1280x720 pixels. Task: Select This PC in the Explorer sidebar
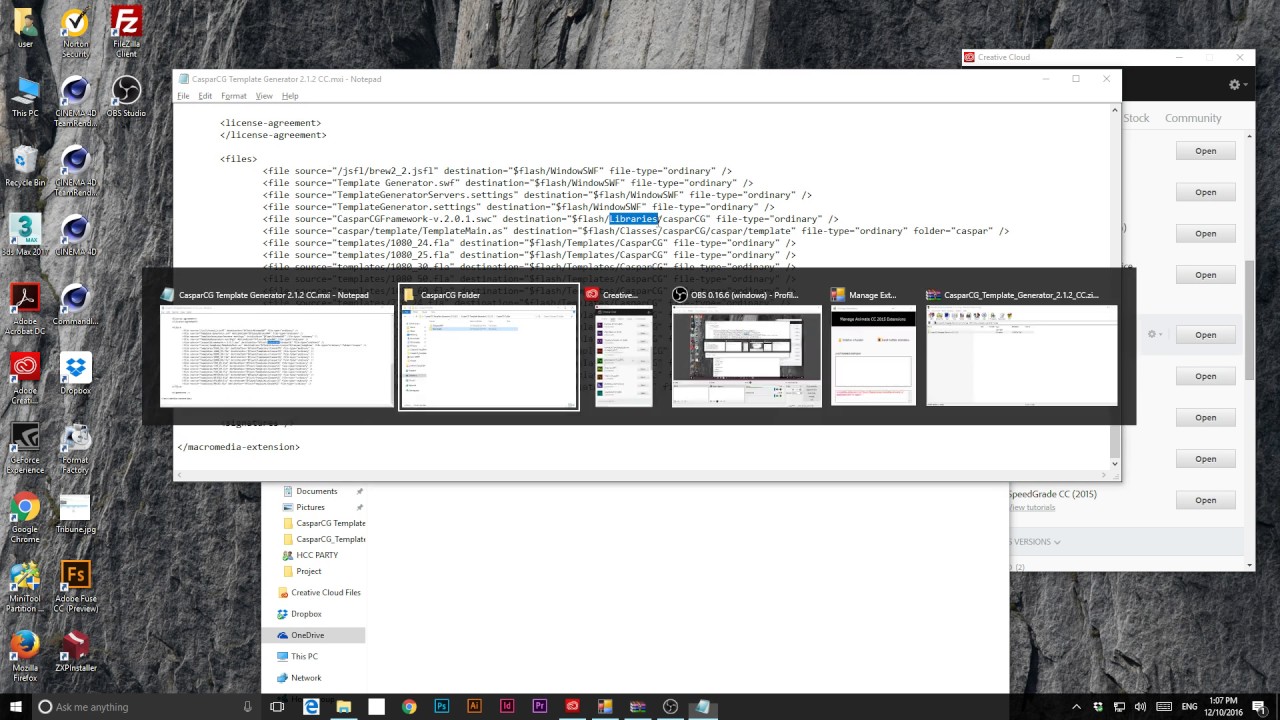pos(304,657)
